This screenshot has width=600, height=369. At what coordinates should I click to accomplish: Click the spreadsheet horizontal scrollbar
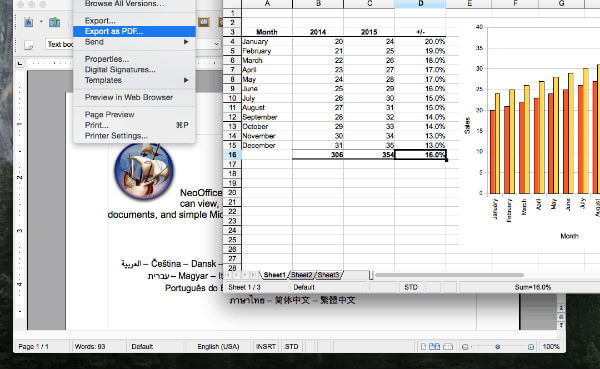click(x=449, y=275)
